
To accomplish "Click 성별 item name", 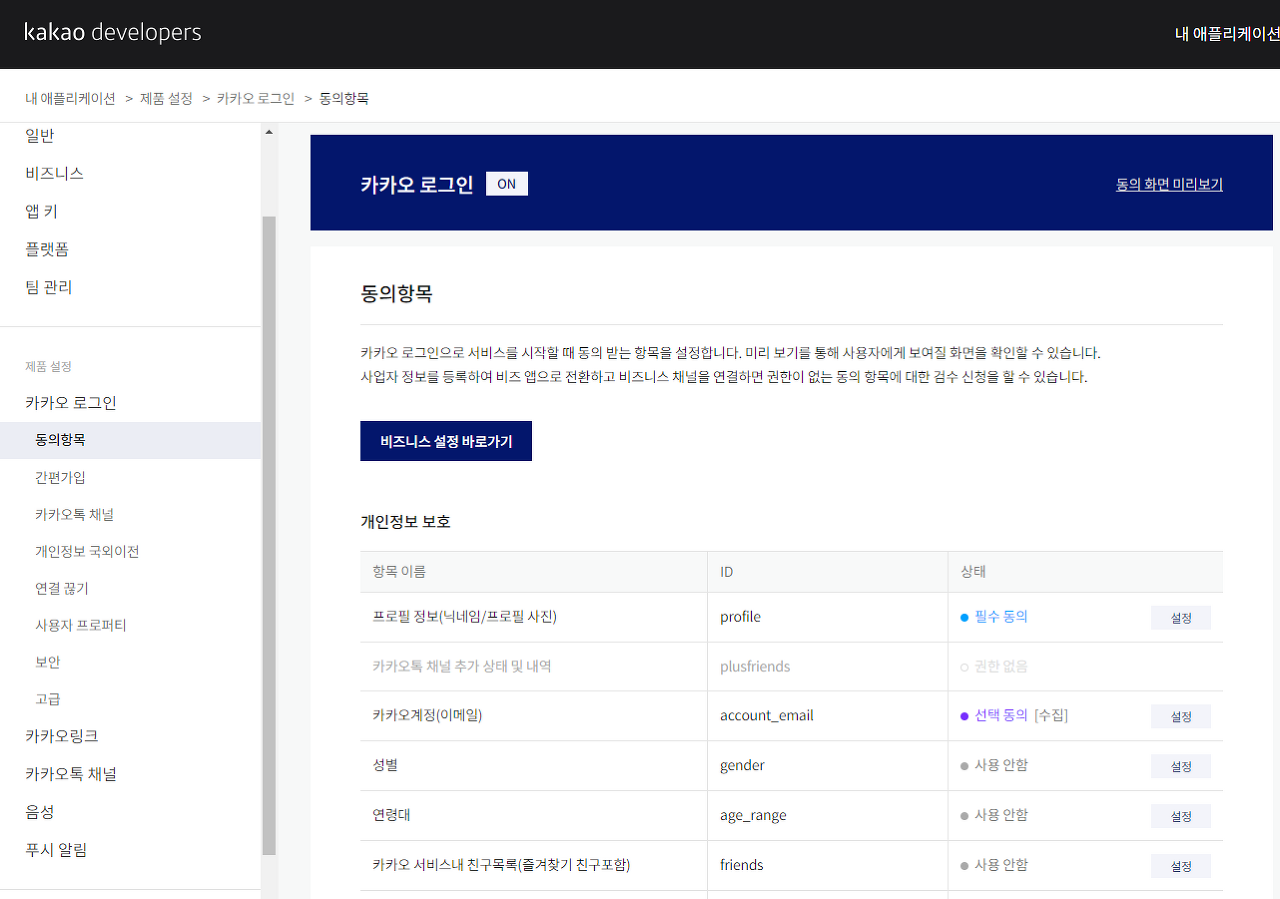I will click(385, 765).
